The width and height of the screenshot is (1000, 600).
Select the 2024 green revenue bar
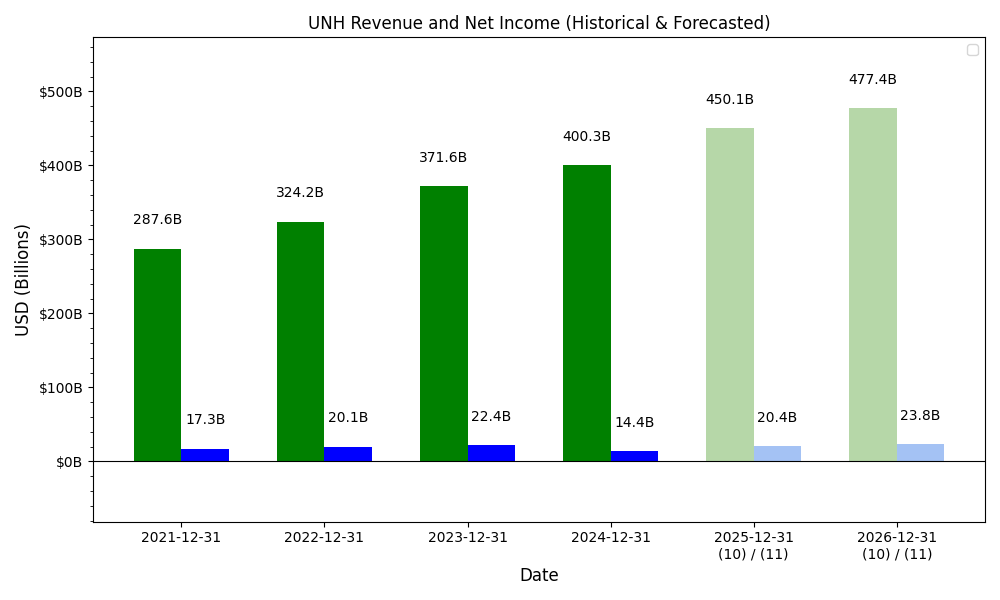coord(587,313)
